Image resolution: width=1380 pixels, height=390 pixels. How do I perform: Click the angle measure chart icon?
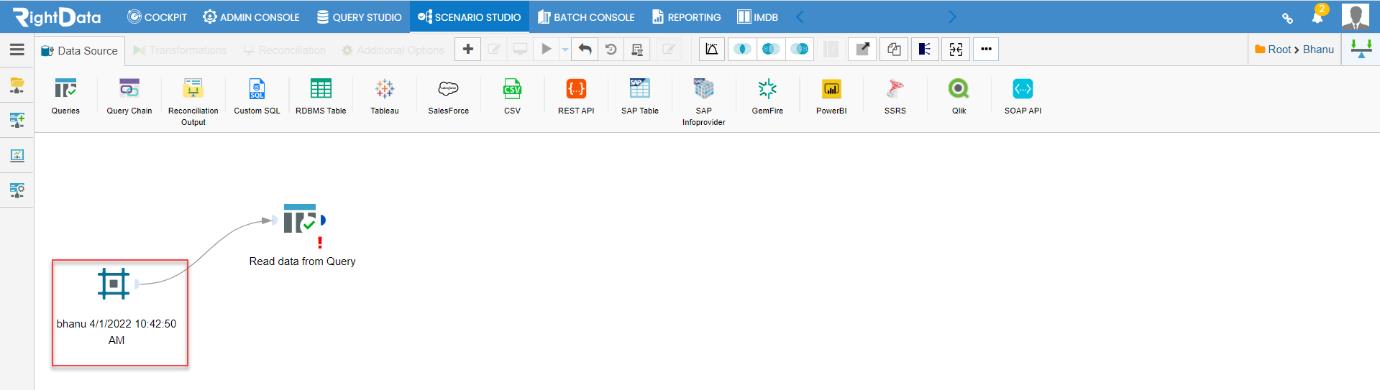point(711,49)
